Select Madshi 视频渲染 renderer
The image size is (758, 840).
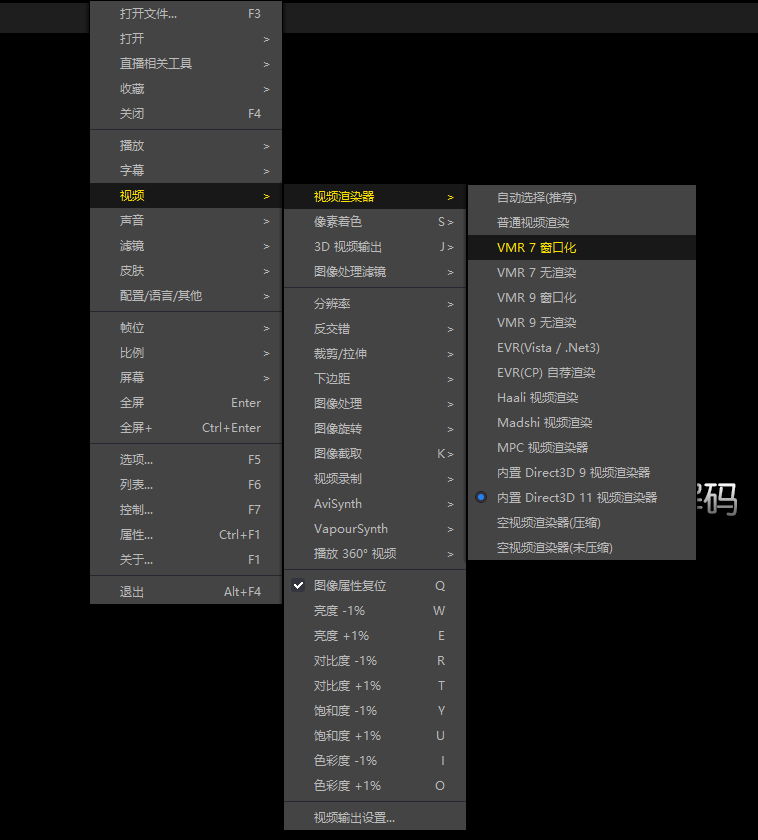[544, 423]
